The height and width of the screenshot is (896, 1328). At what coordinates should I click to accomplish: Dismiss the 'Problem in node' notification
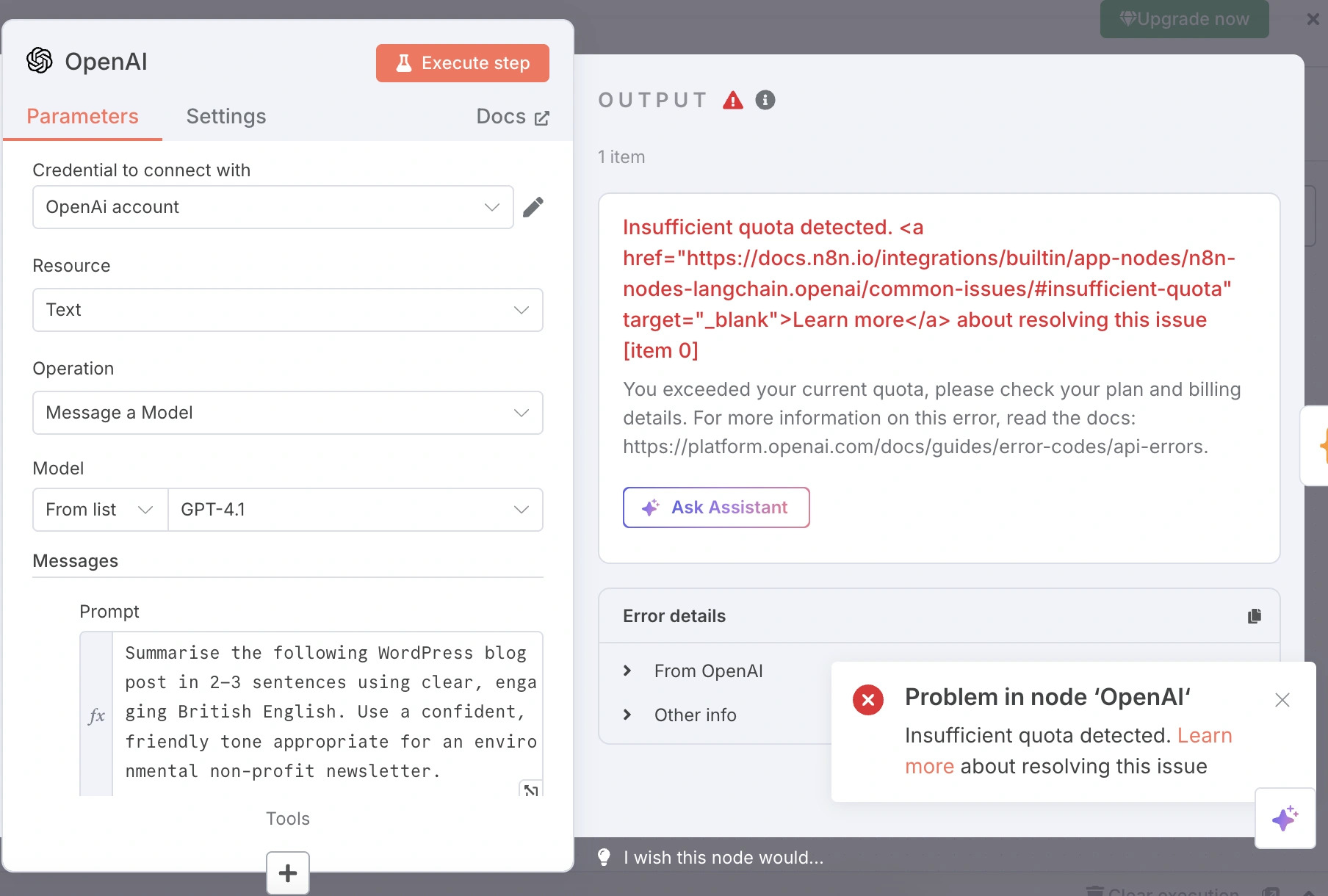[1282, 700]
